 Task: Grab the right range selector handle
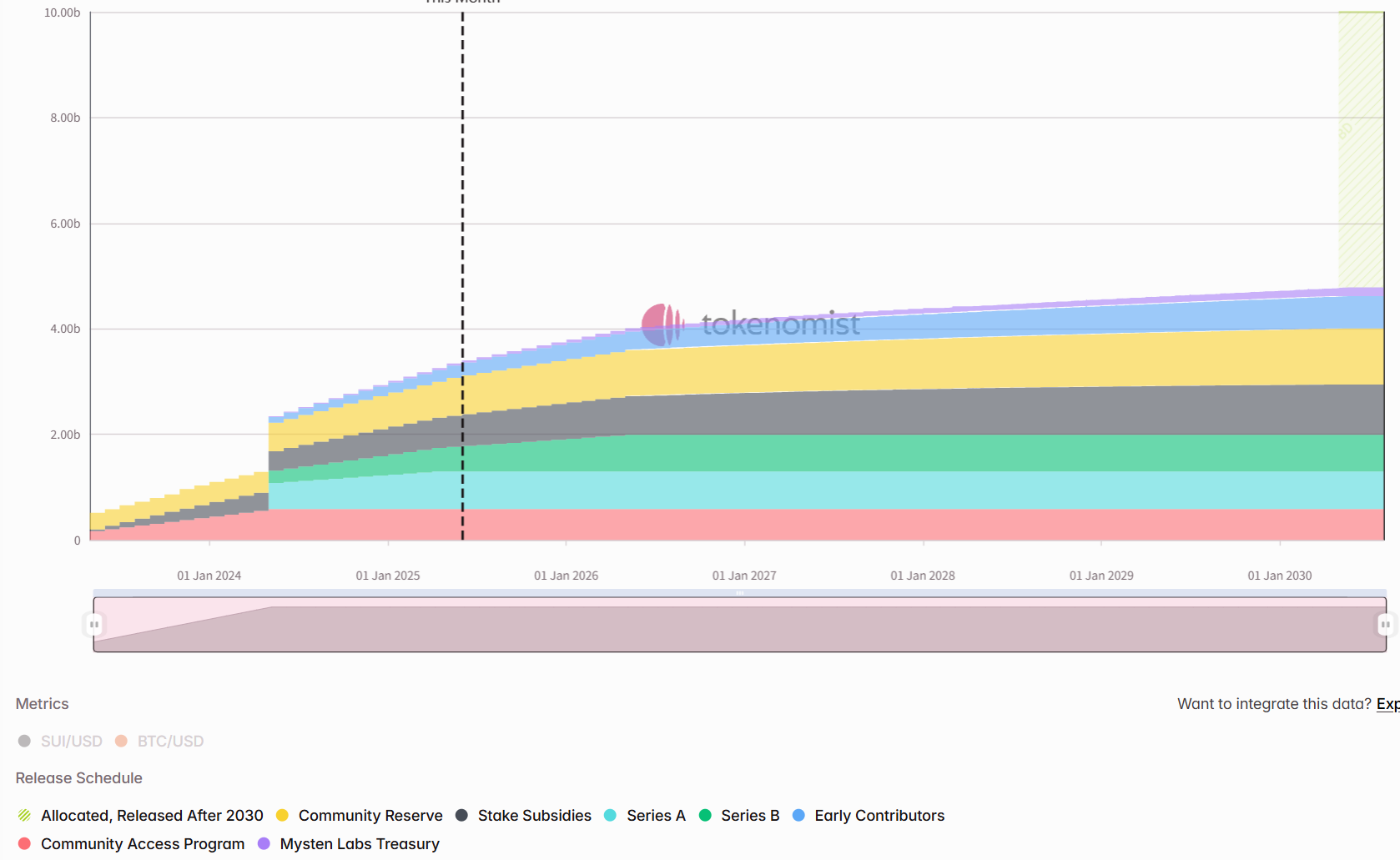tap(1385, 624)
